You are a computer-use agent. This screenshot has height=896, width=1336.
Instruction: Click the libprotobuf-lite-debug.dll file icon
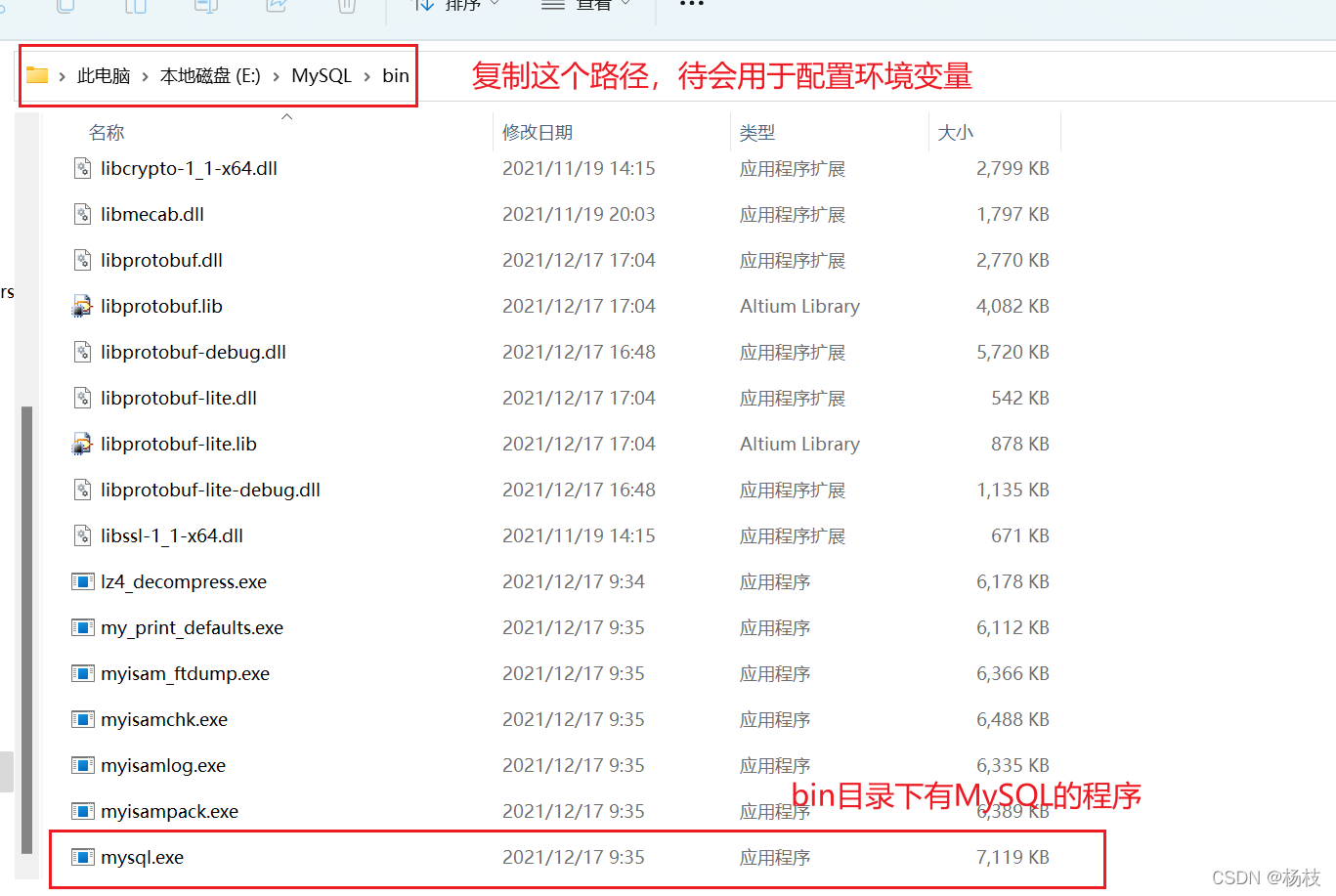83,491
